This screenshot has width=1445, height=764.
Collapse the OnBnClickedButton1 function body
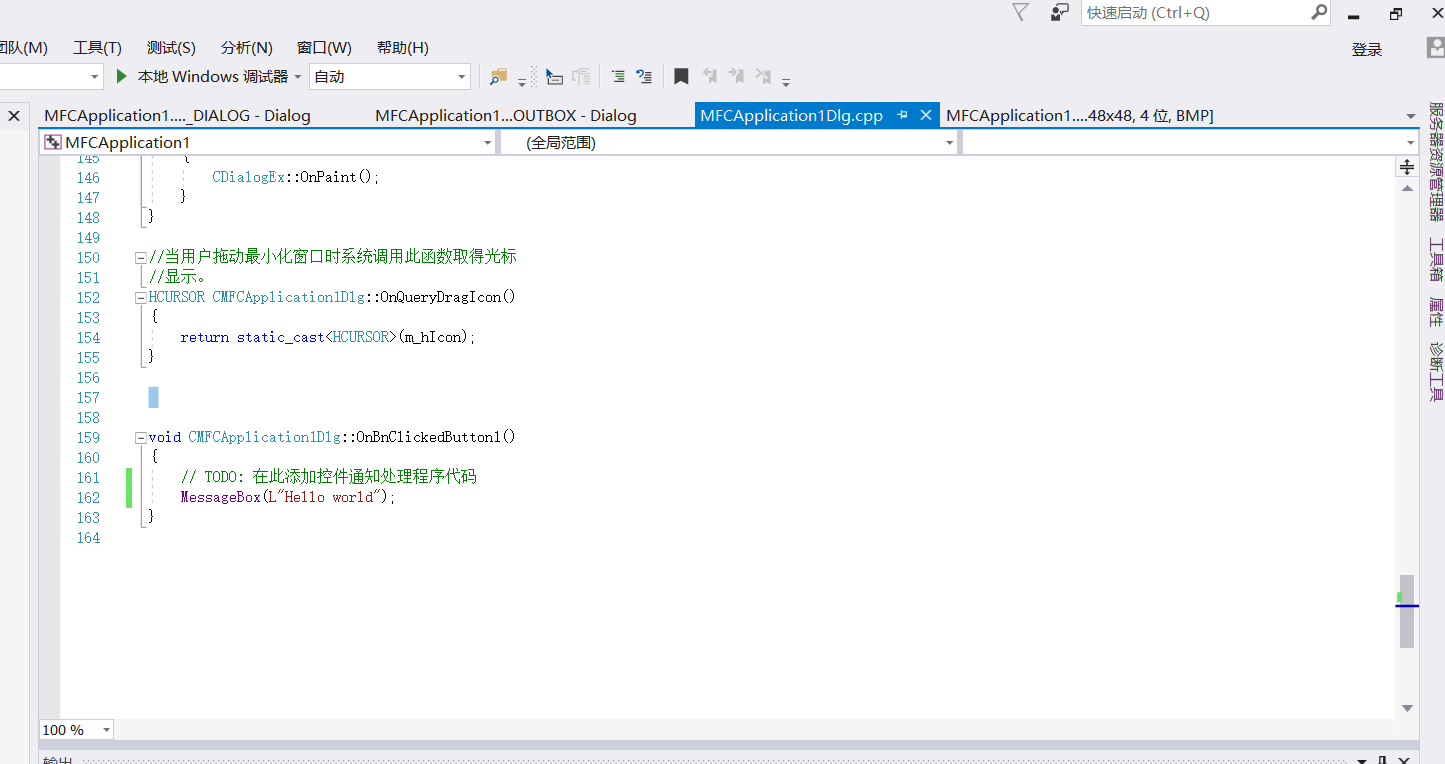(x=140, y=437)
